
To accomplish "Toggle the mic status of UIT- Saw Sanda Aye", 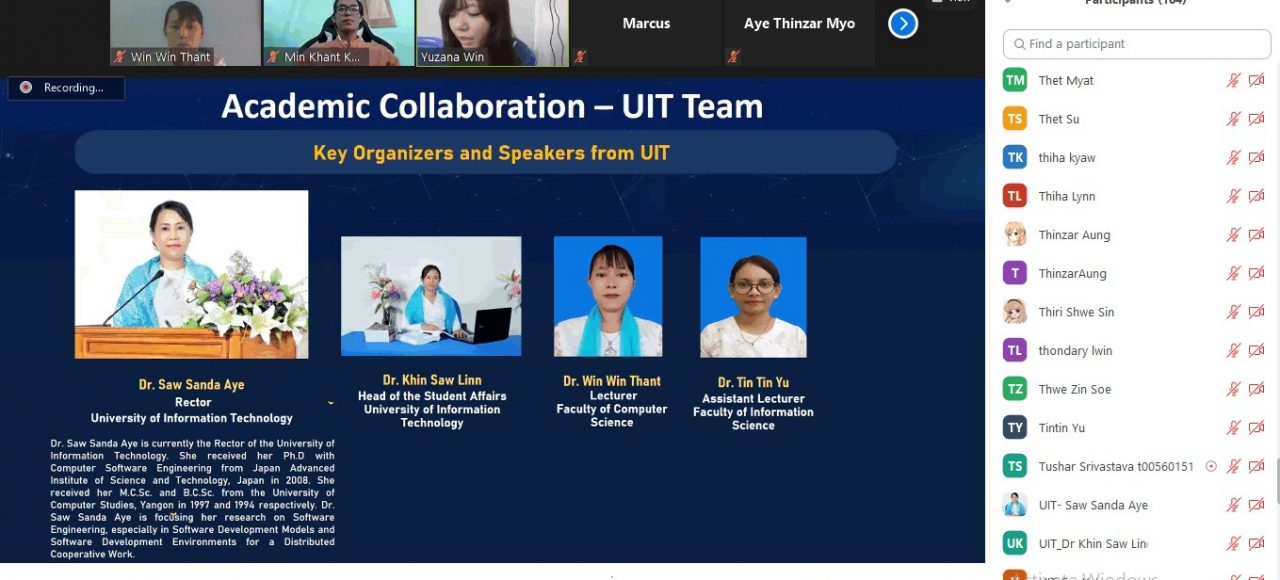I will (x=1234, y=505).
